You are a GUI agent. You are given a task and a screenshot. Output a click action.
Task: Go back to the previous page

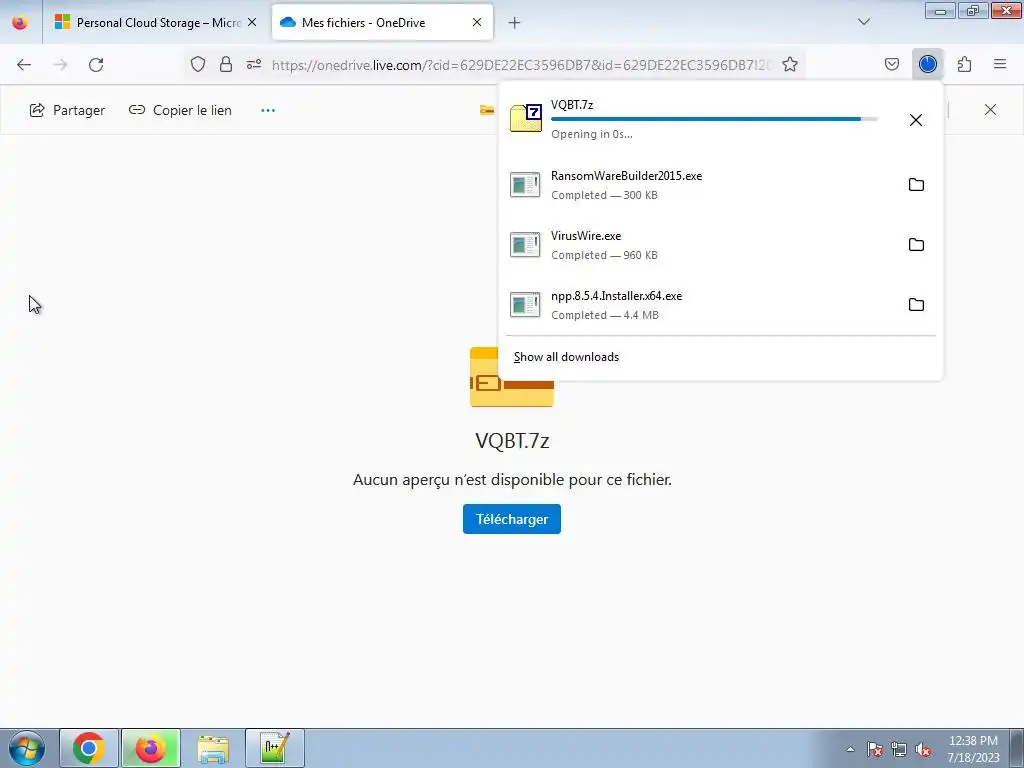[x=24, y=64]
